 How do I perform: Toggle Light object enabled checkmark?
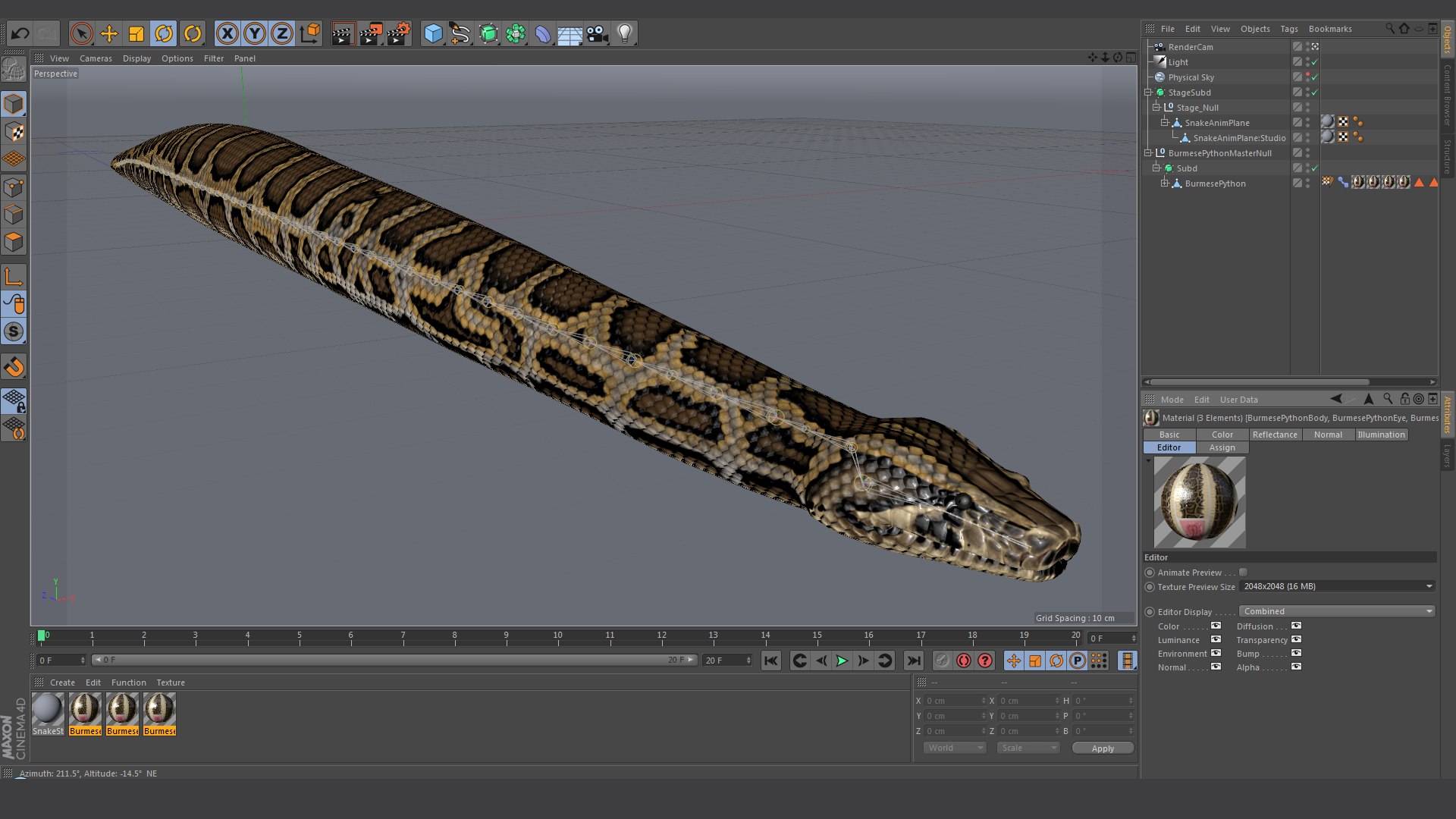click(1315, 62)
